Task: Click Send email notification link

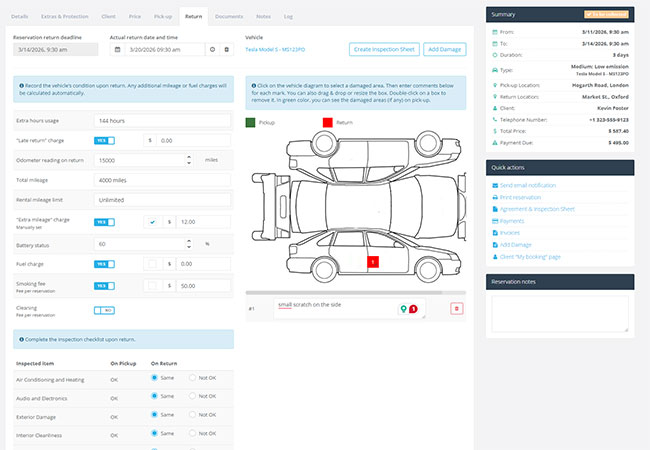Action: (528, 186)
